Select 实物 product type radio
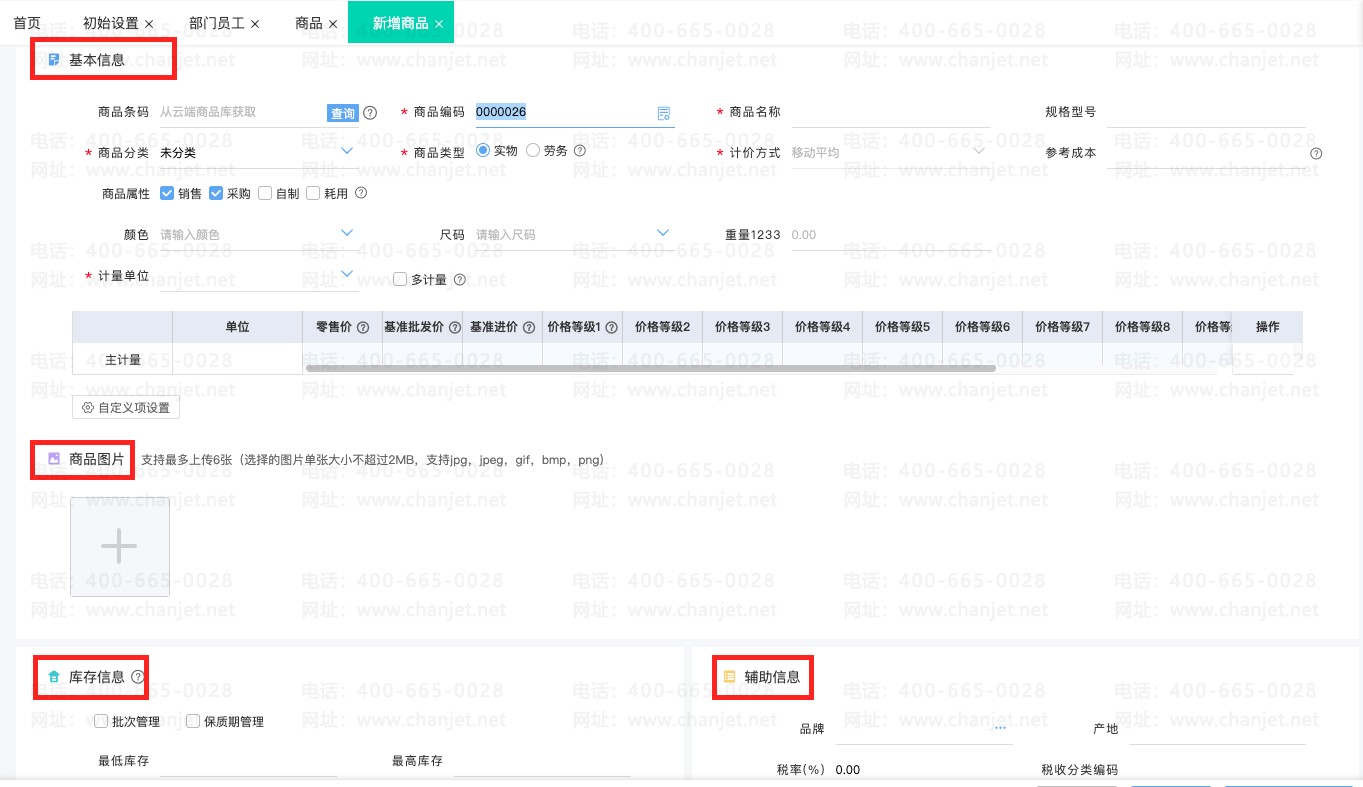Viewport: 1363px width, 787px height. [483, 150]
